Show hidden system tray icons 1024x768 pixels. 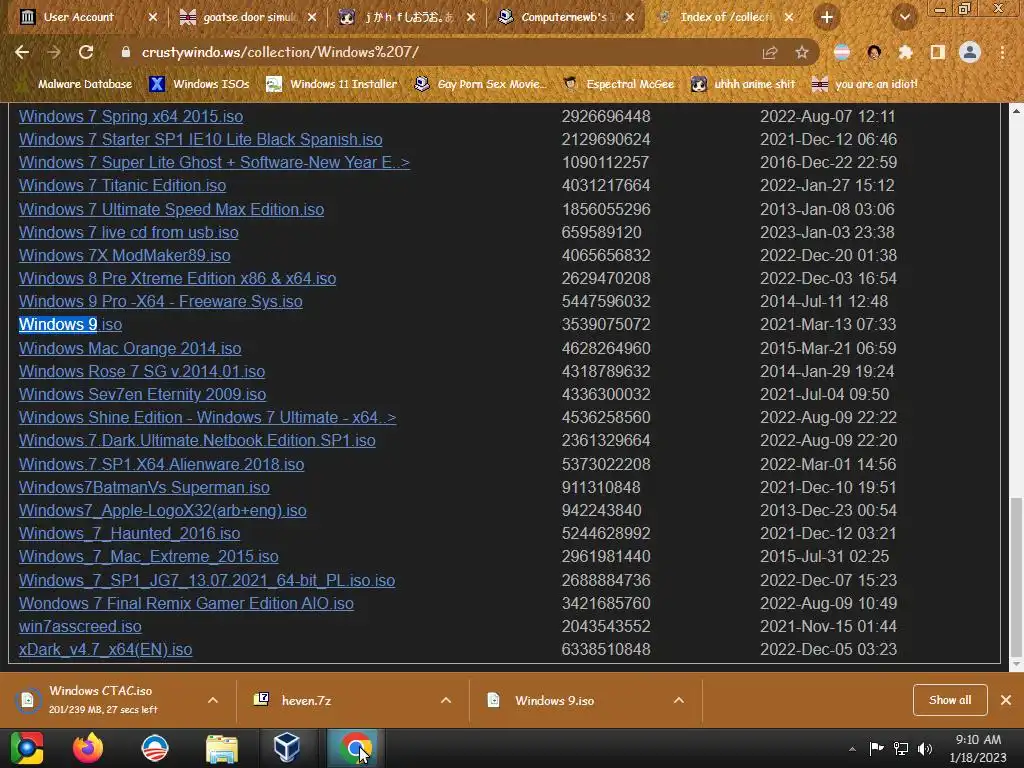(x=852, y=749)
